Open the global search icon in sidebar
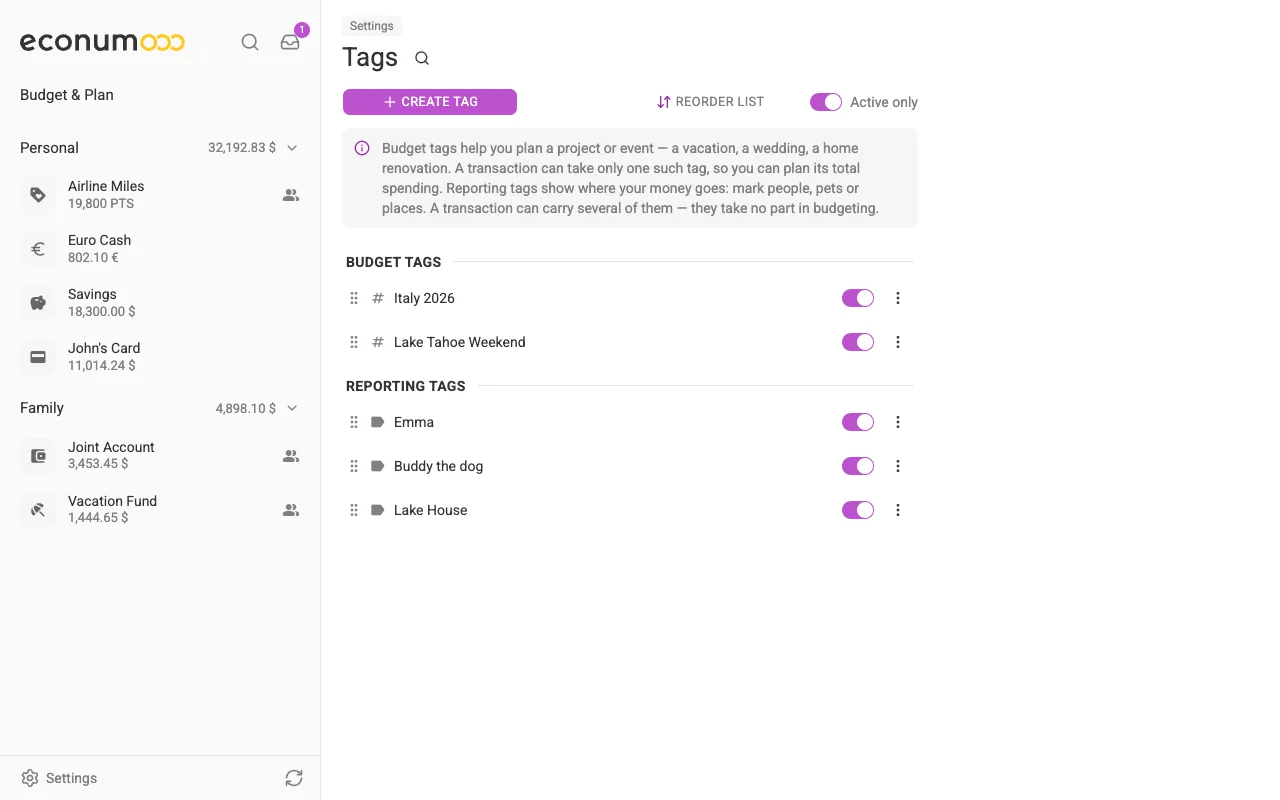This screenshot has width=1280, height=800. [x=250, y=42]
